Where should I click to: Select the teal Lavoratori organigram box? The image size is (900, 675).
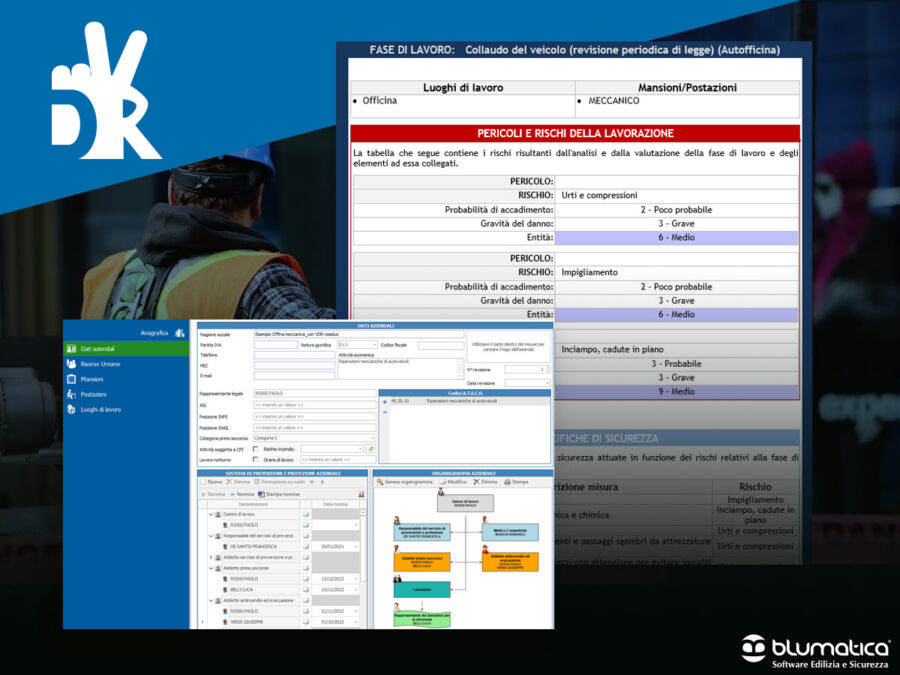(x=422, y=589)
